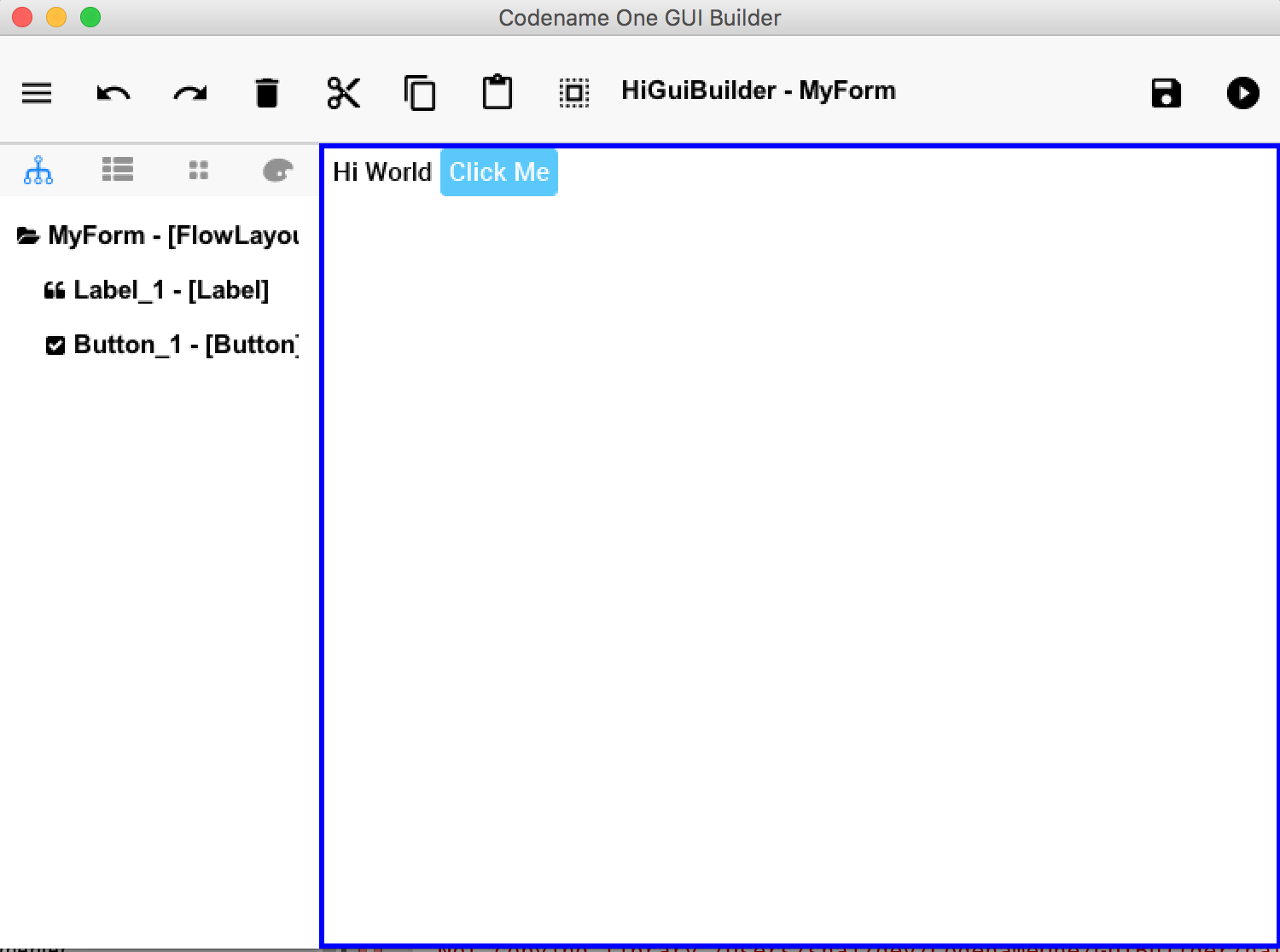
Task: Click the Click Me button on canvas
Action: pyautogui.click(x=498, y=171)
